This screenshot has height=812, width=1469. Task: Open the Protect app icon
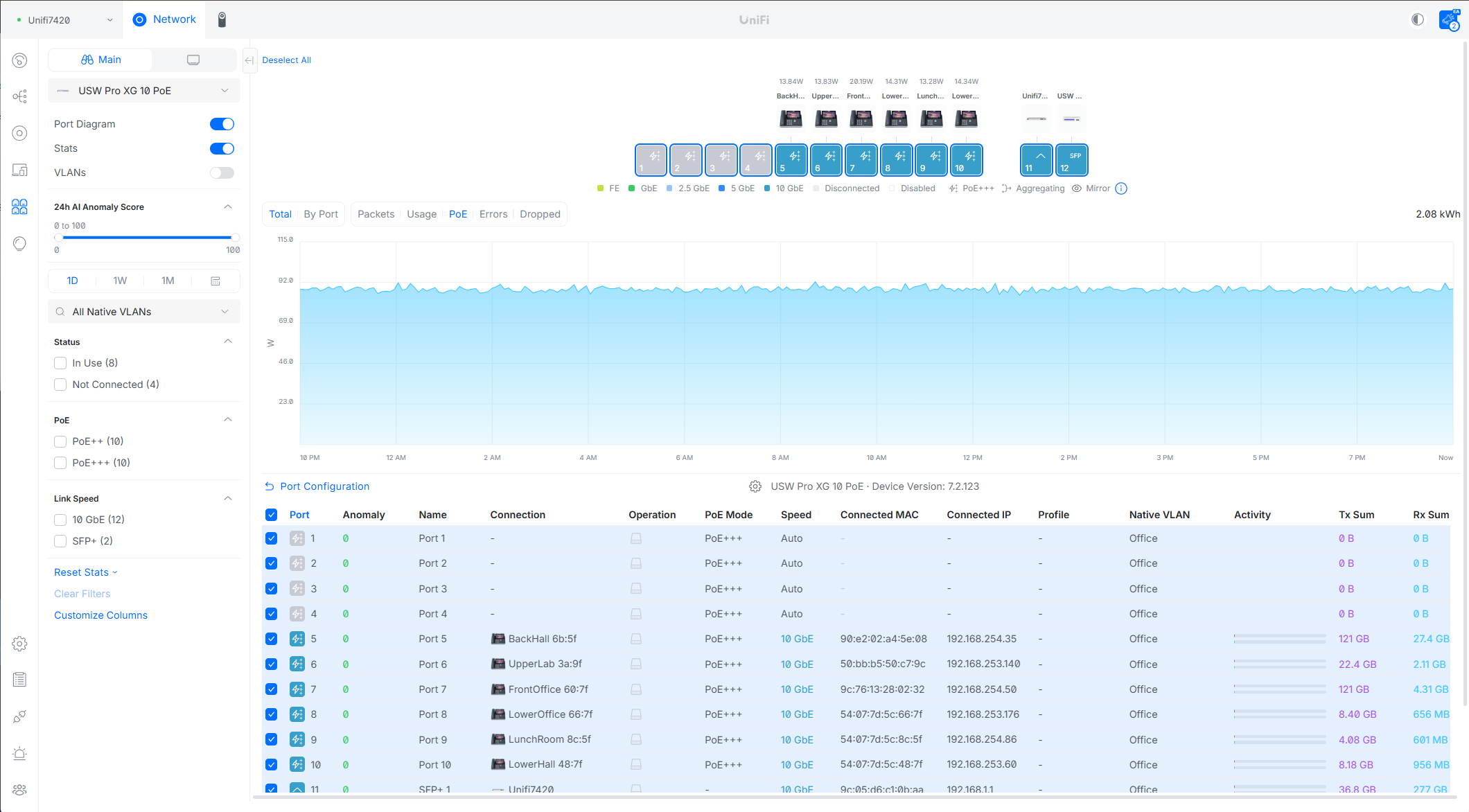pyautogui.click(x=222, y=19)
